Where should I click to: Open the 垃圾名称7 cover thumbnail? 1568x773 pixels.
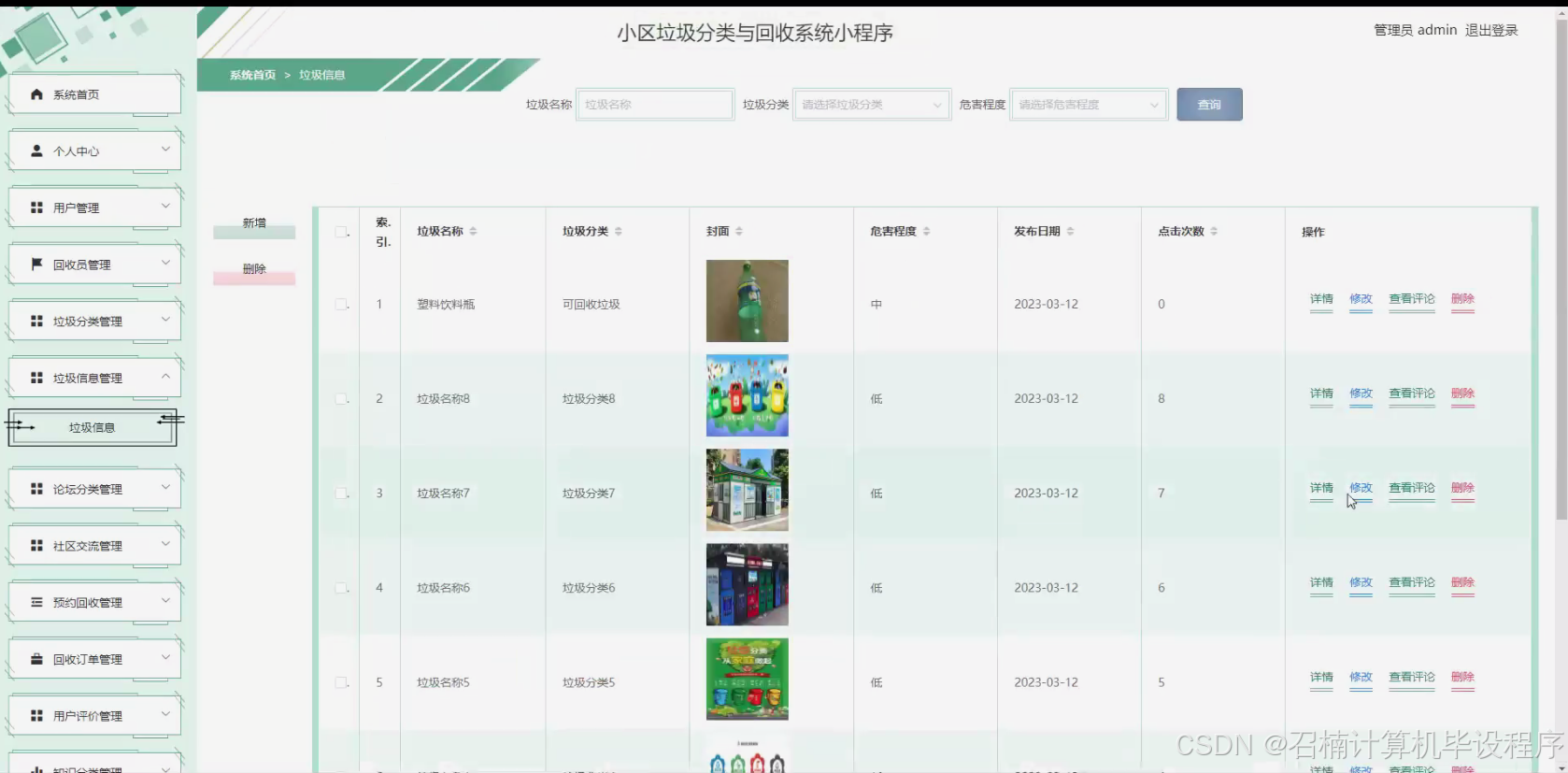[x=748, y=490]
